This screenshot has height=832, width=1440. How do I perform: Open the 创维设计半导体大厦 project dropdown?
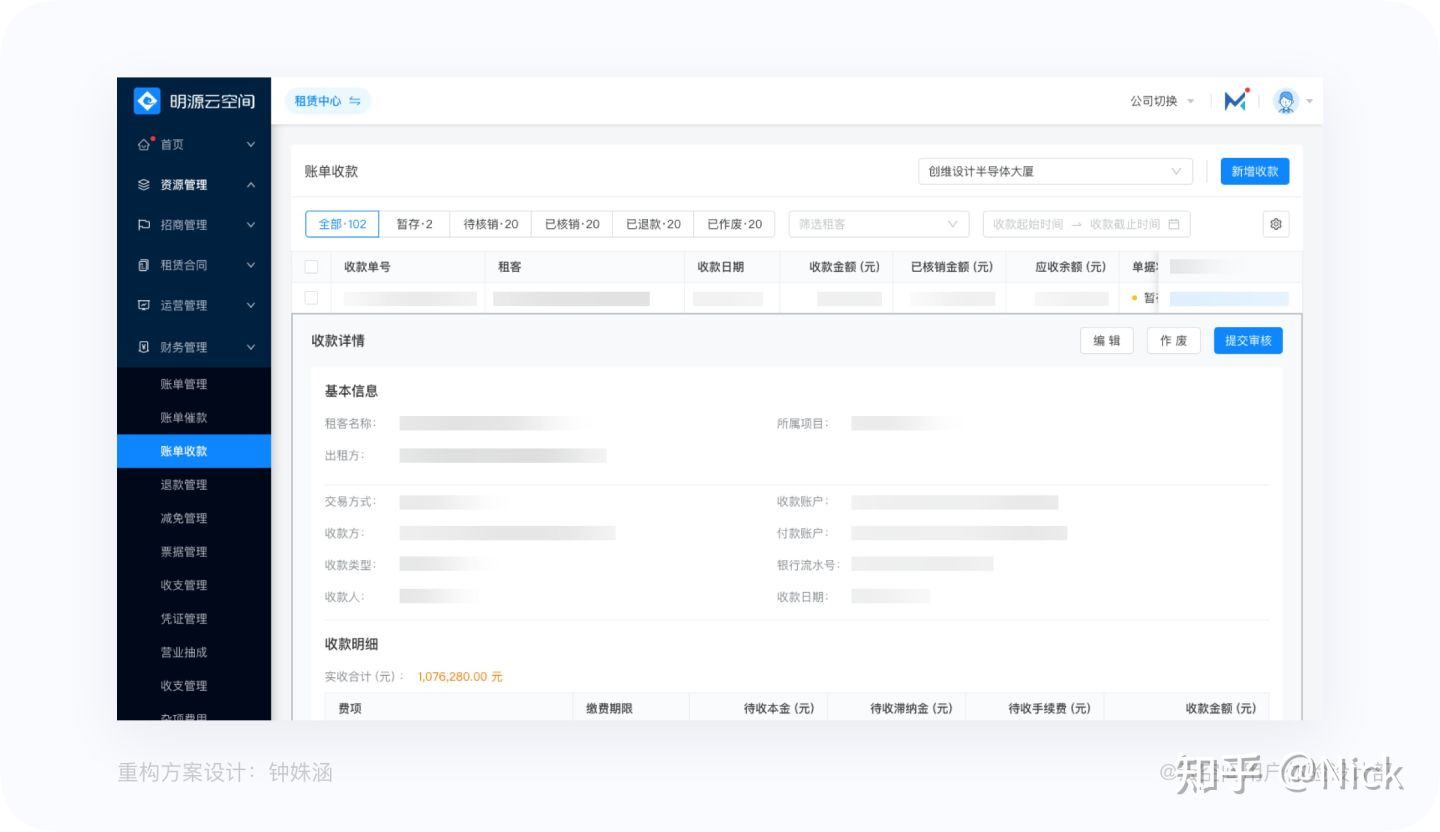coord(1055,171)
